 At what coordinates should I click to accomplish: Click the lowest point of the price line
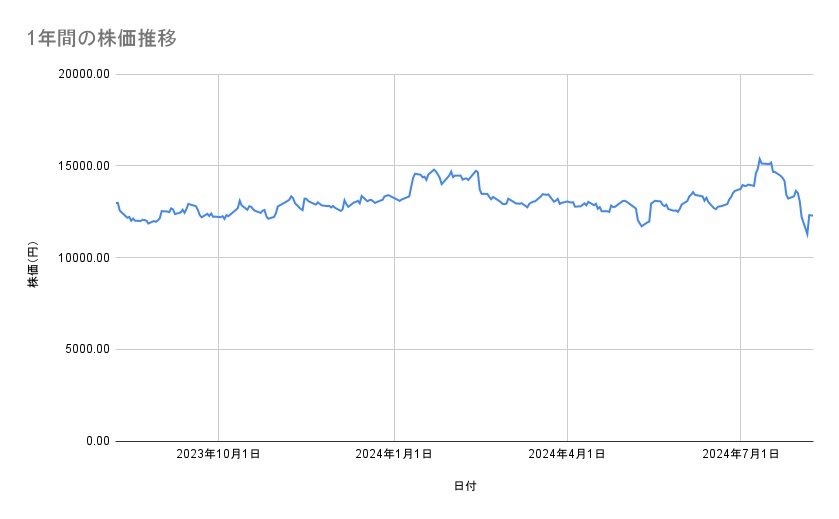coord(807,236)
